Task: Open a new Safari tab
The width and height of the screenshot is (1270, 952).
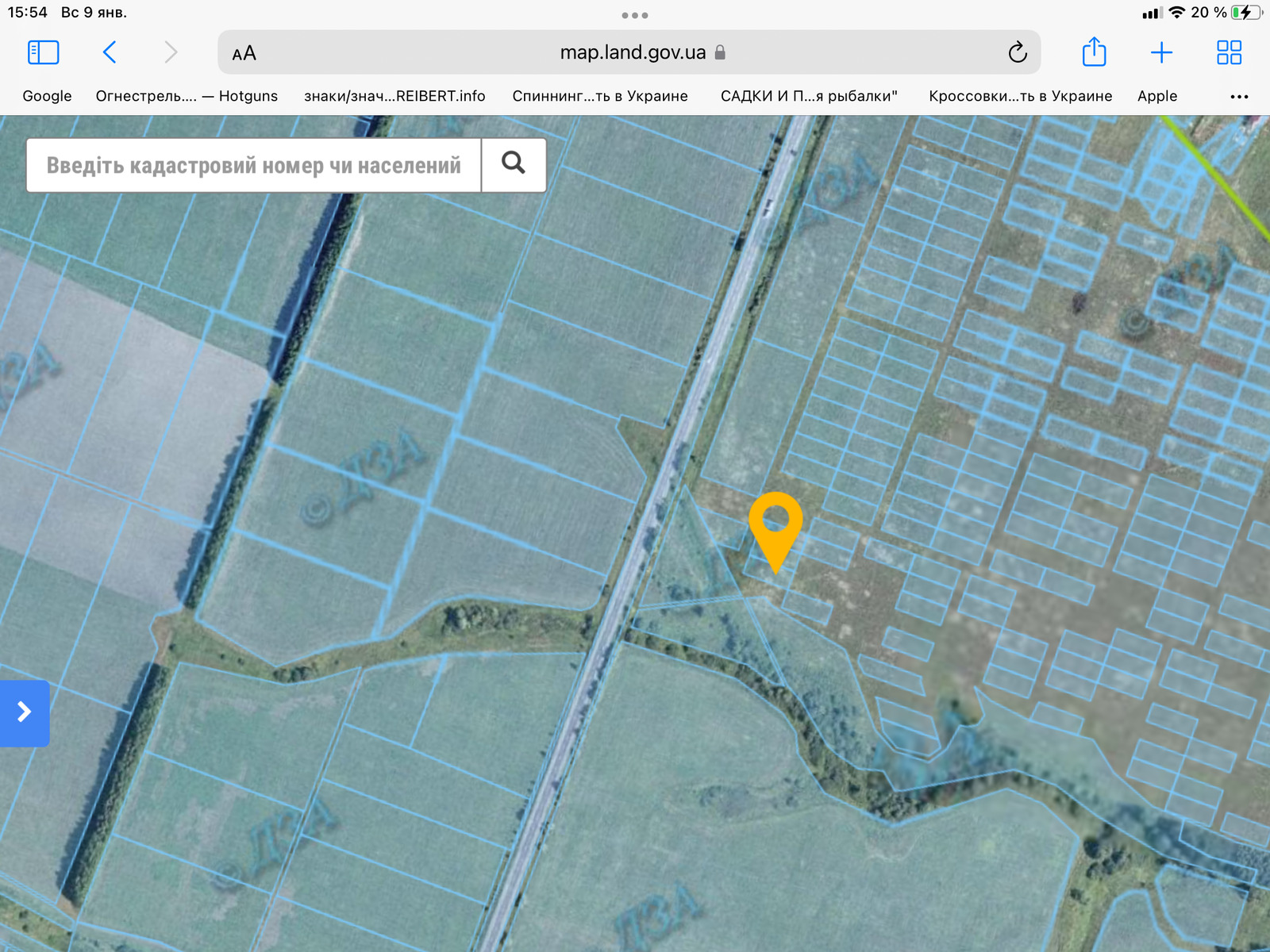Action: pyautogui.click(x=1161, y=52)
